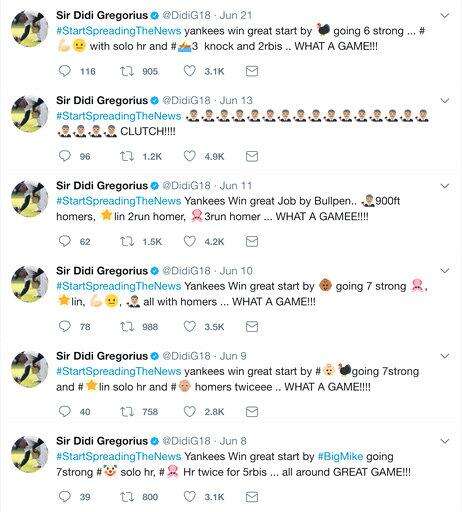This screenshot has height=512, width=462.
Task: Retweet the Jun 9 tweet
Action: pyautogui.click(x=127, y=411)
